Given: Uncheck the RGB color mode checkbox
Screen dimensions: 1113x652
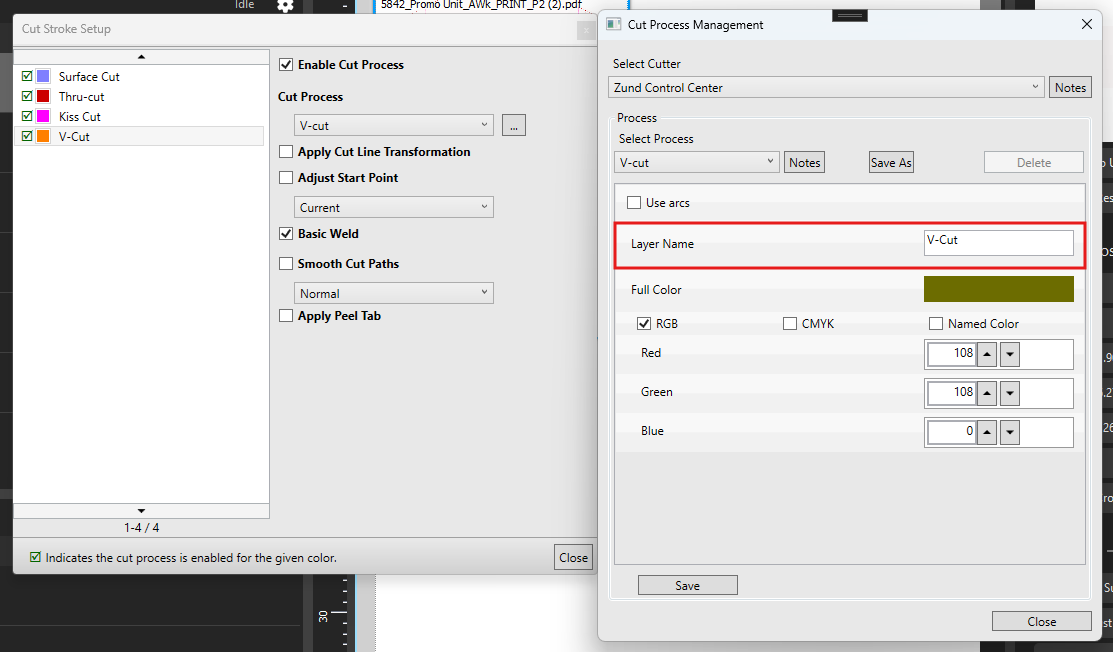Looking at the screenshot, I should pos(644,324).
